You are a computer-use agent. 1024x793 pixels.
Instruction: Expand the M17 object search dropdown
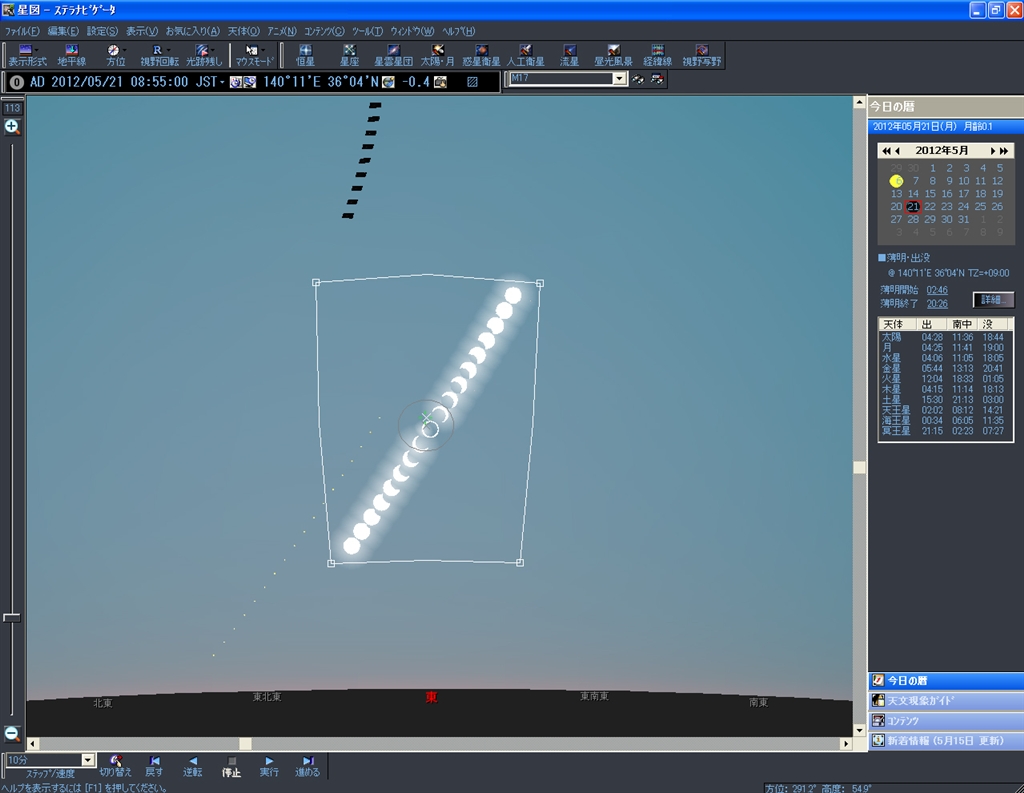(x=619, y=79)
